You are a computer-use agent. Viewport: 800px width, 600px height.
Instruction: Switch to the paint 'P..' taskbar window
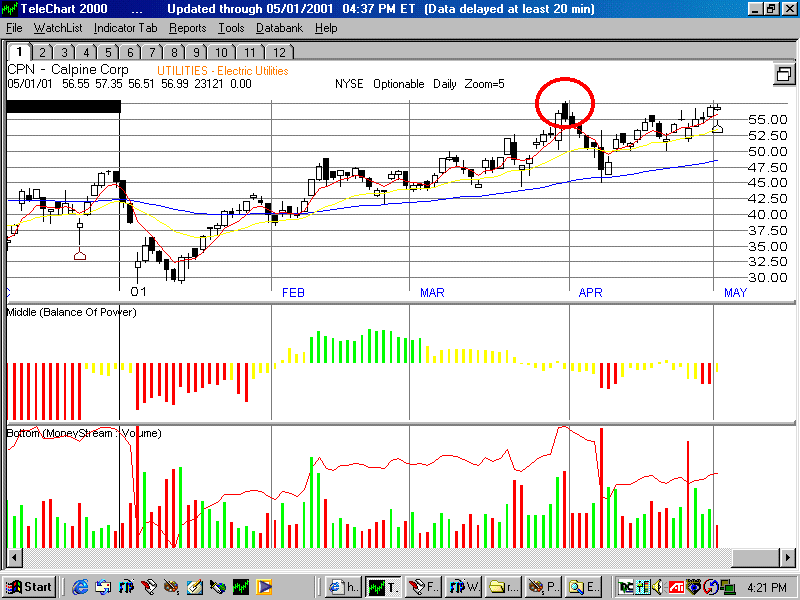coord(542,587)
